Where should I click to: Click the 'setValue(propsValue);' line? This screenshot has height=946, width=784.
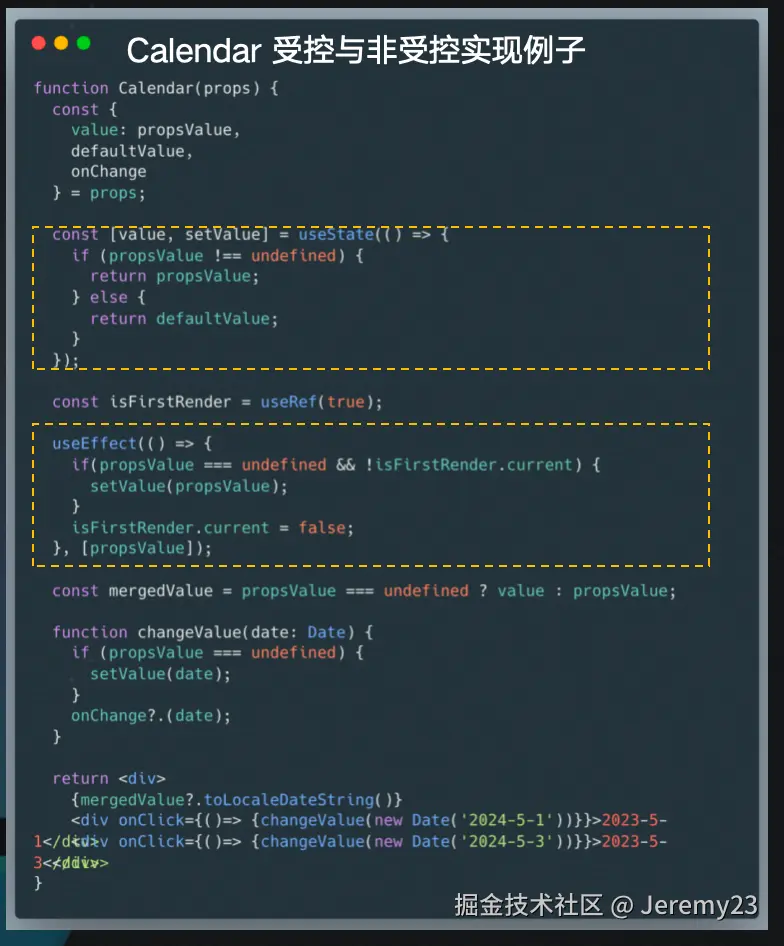coord(189,486)
